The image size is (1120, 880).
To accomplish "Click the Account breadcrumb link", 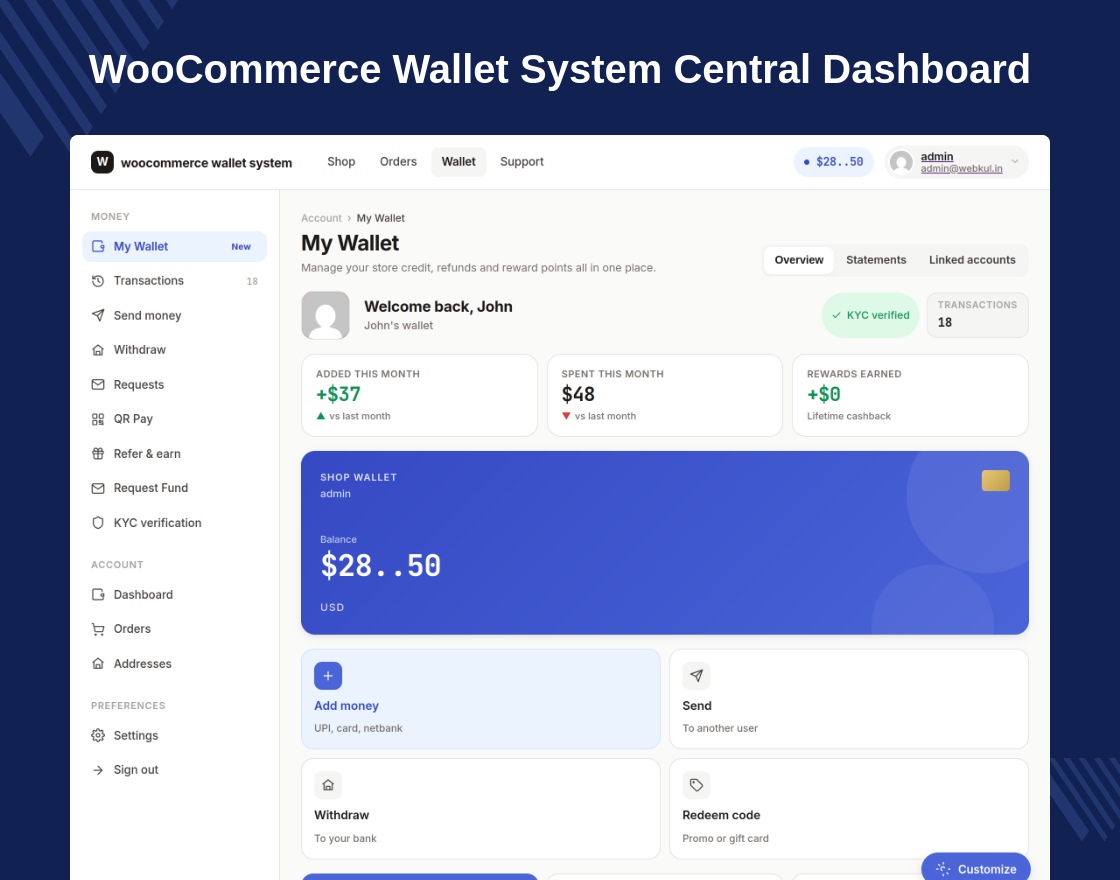I will tap(321, 218).
